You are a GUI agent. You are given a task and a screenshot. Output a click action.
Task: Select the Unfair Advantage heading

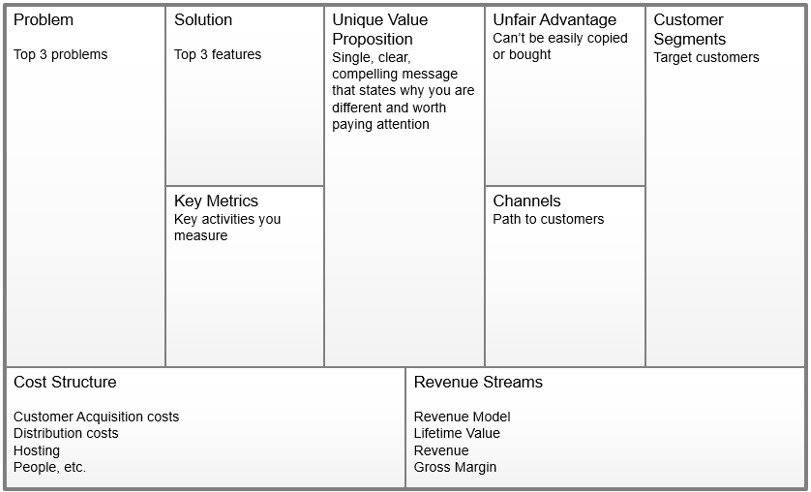pyautogui.click(x=554, y=20)
